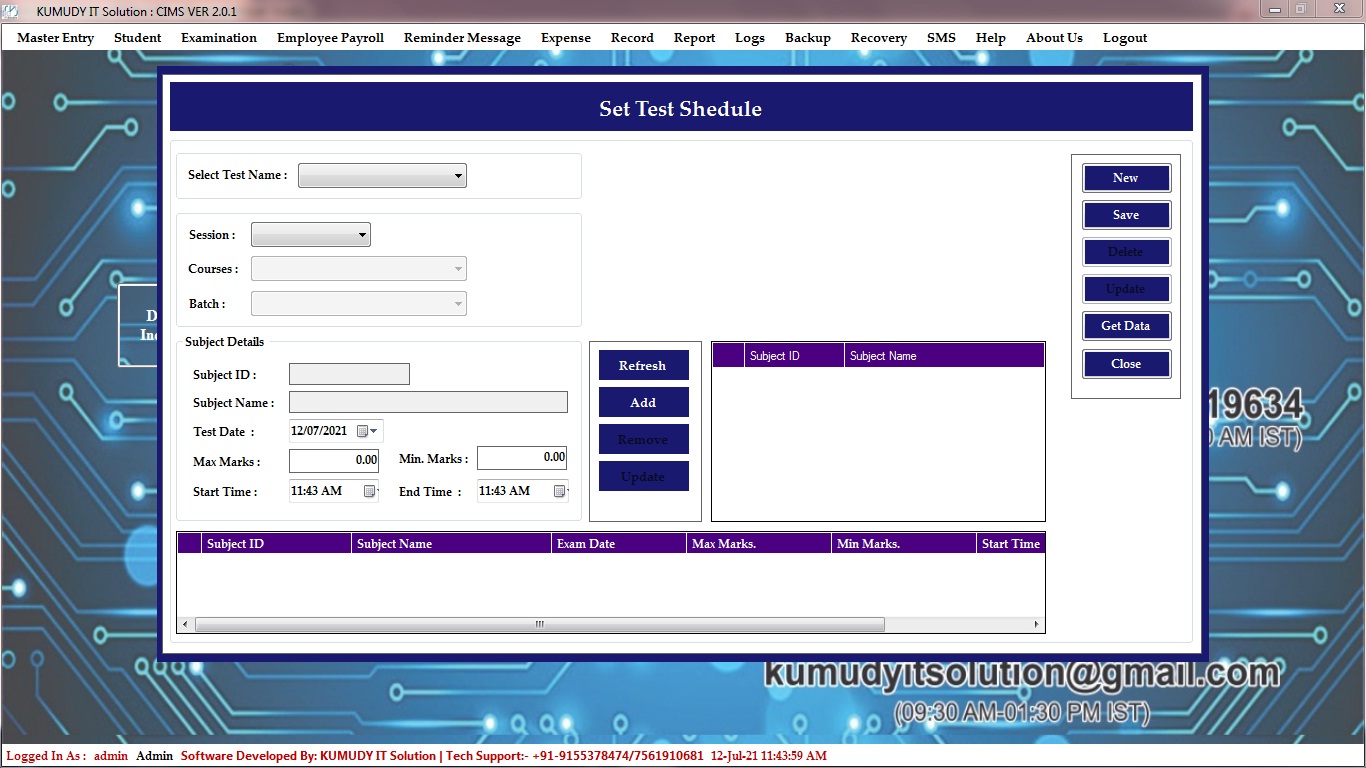Save the test schedule

click(x=1126, y=215)
